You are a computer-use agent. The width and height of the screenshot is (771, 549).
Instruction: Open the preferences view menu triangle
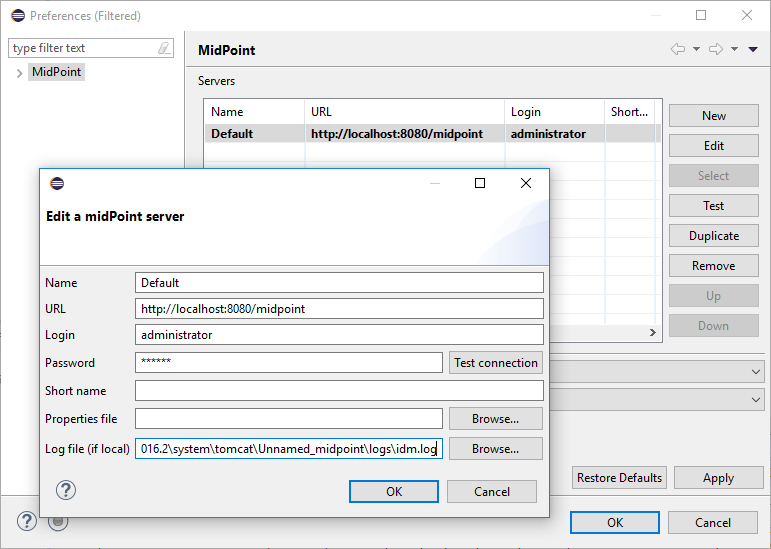[753, 49]
